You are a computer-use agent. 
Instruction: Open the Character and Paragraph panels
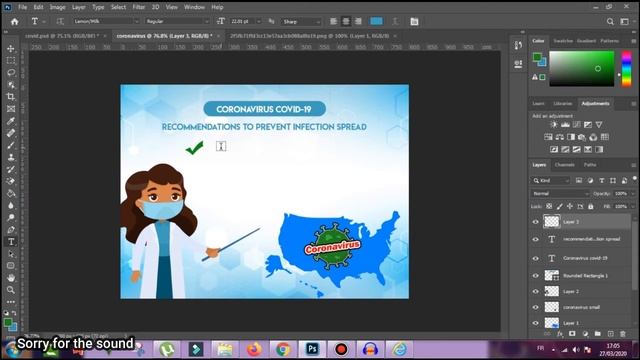(414, 22)
